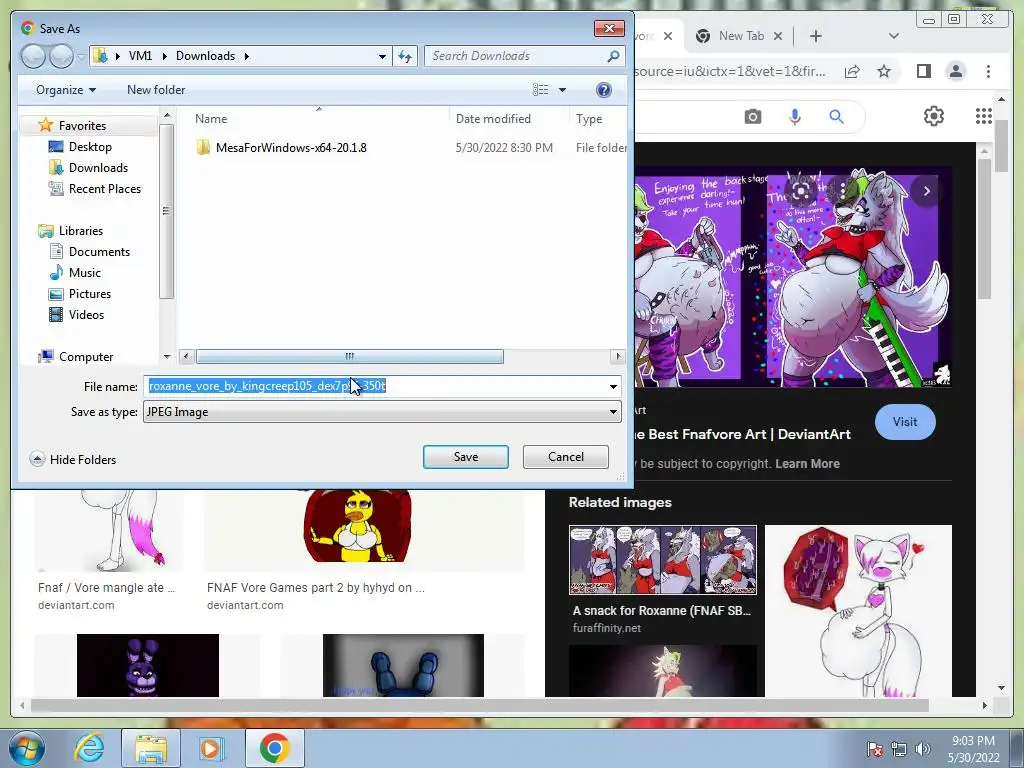Refresh the Downloads folder listing

click(405, 56)
